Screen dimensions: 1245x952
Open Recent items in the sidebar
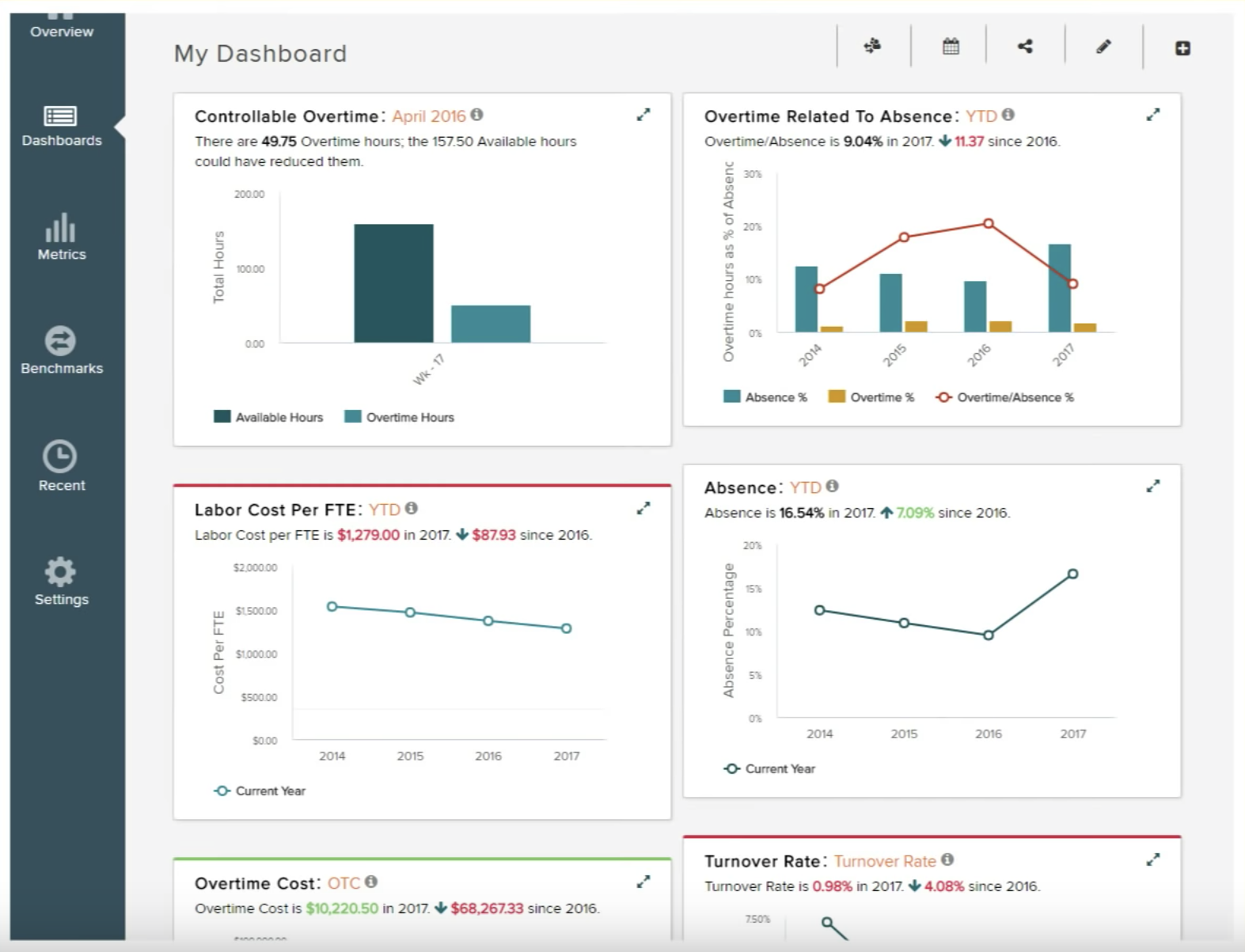tap(61, 466)
